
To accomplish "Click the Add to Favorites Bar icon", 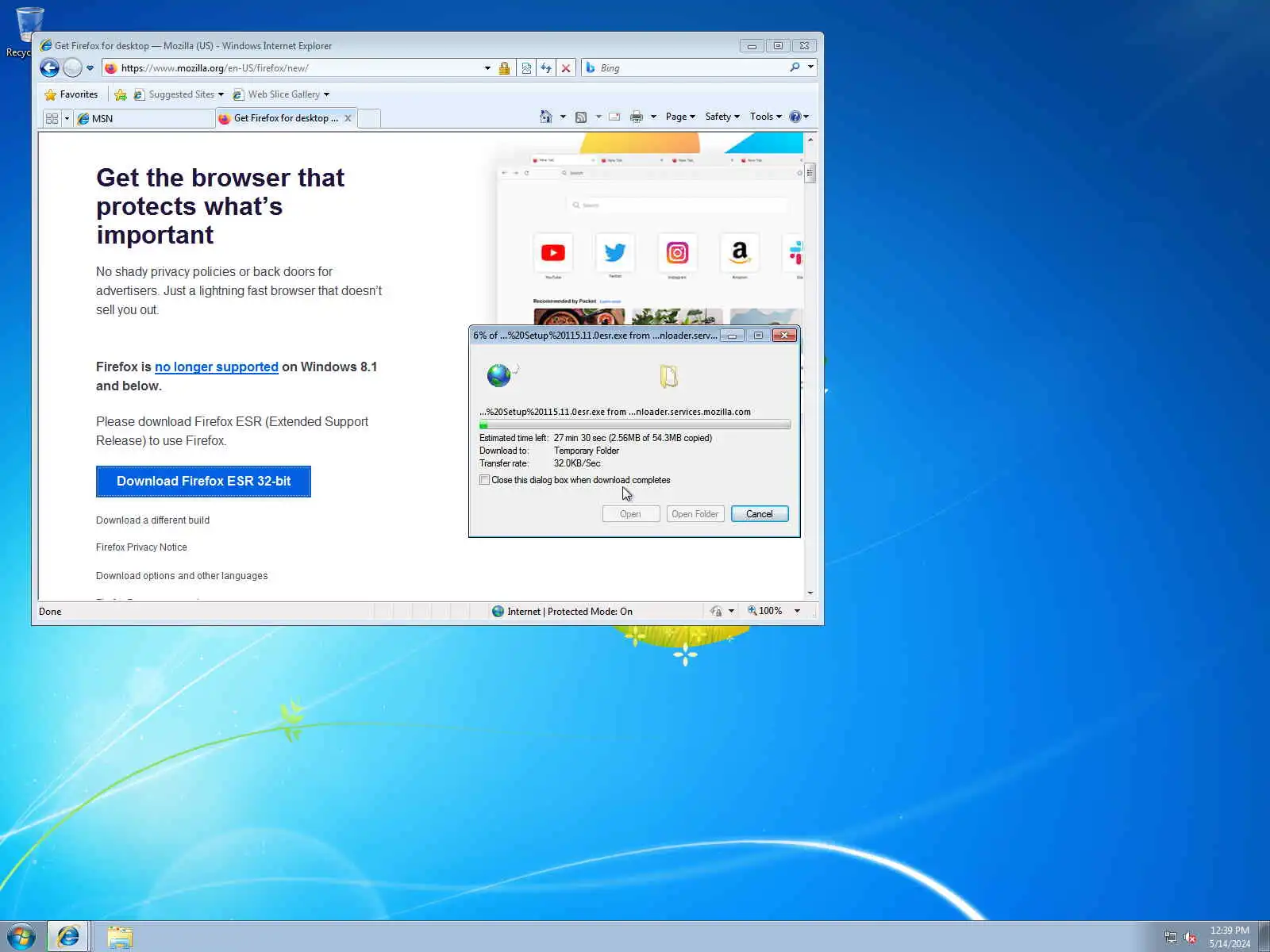I will [121, 94].
